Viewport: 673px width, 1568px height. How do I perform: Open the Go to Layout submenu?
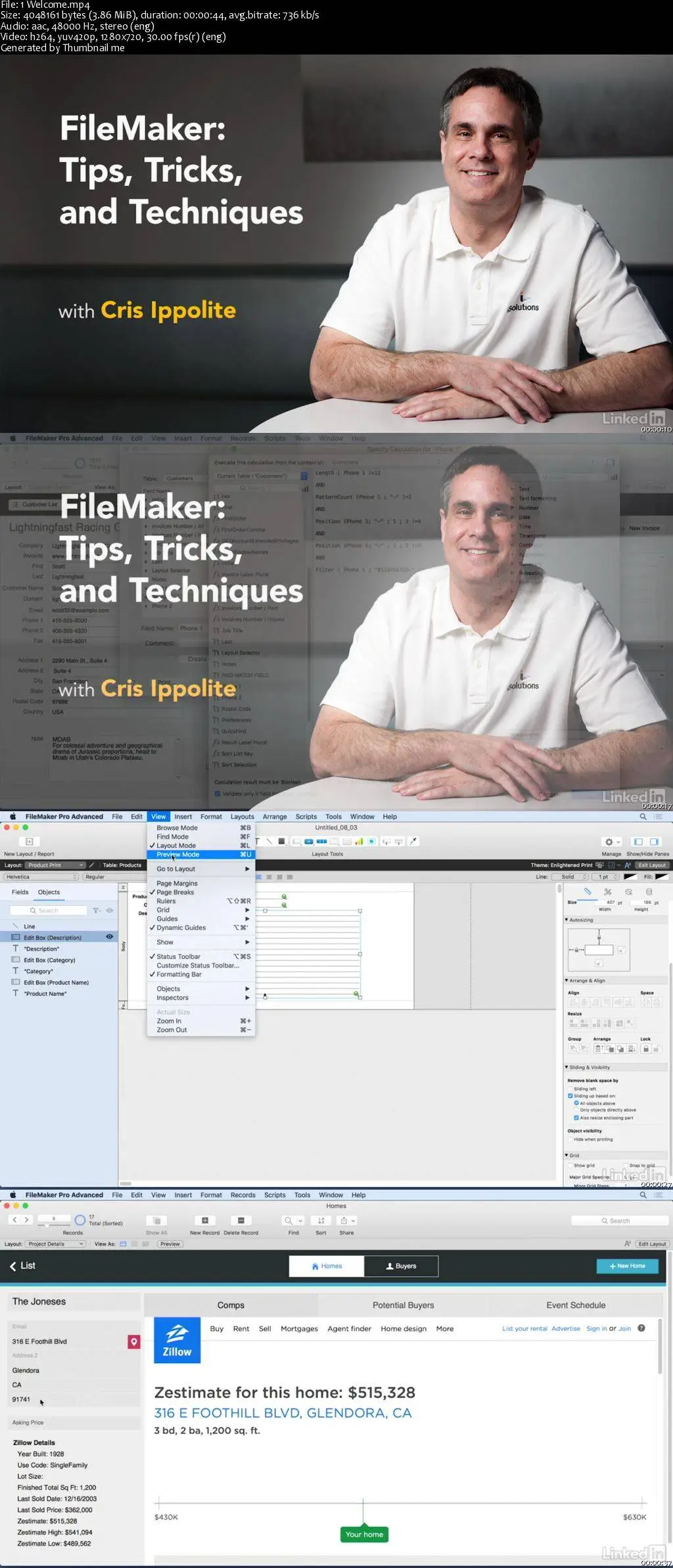tap(200, 868)
